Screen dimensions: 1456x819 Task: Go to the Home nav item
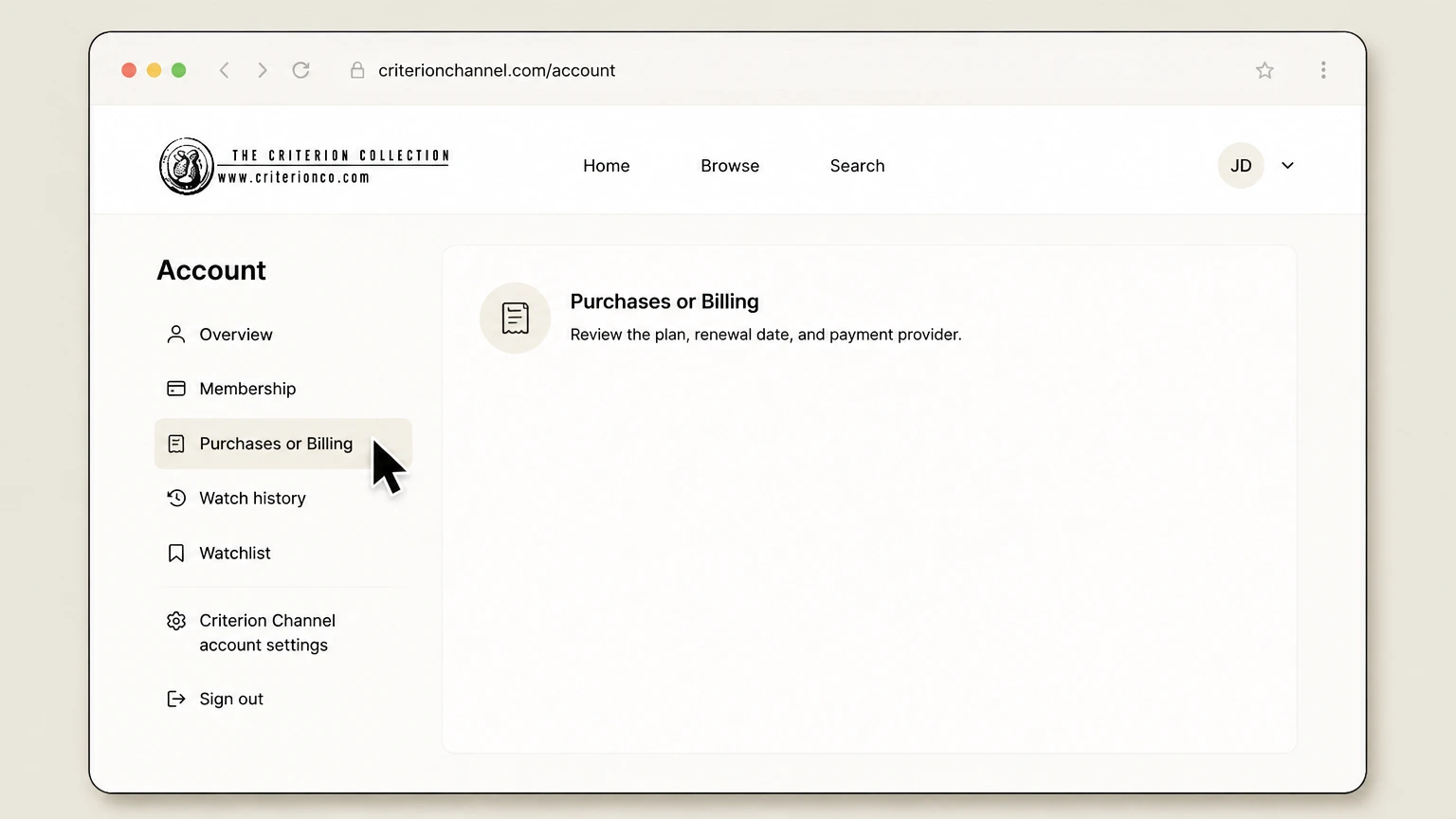(x=607, y=166)
